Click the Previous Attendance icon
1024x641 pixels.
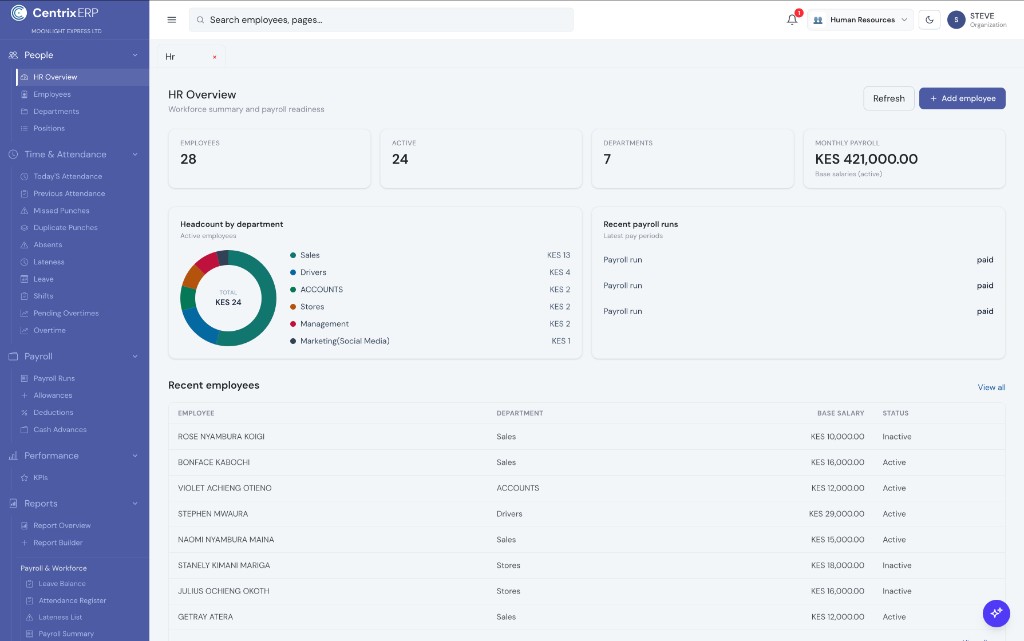[x=24, y=194]
